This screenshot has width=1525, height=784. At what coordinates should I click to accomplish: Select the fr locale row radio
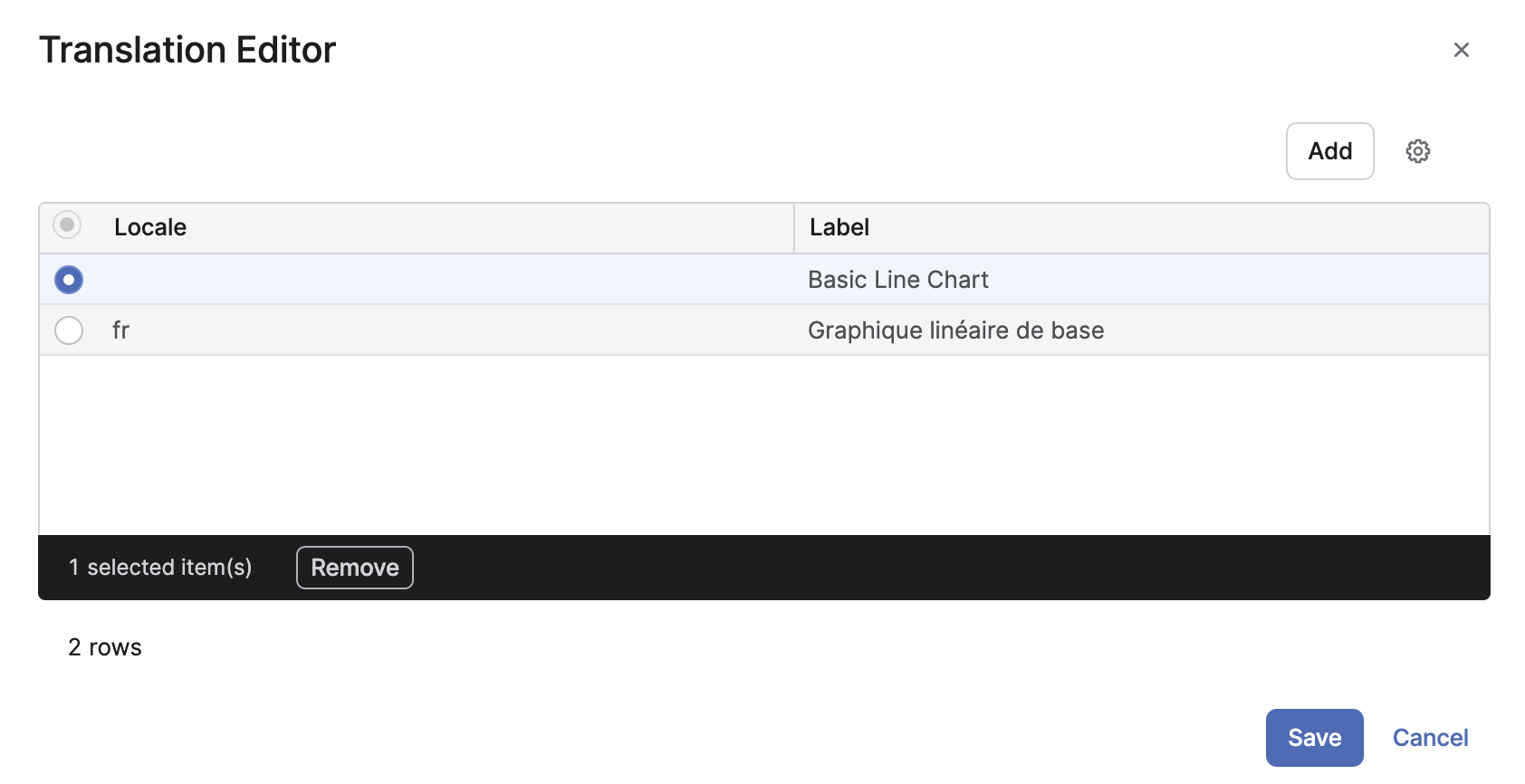pos(69,330)
